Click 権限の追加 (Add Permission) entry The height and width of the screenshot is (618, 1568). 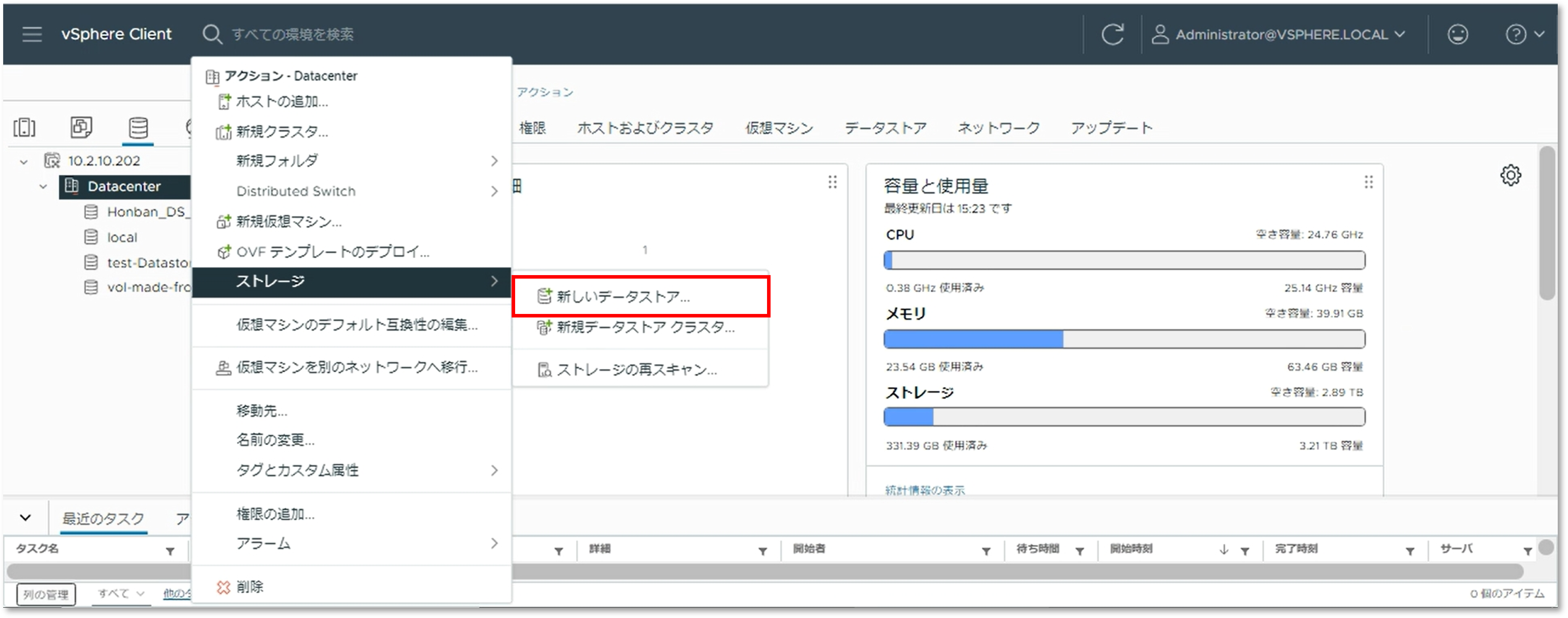pyautogui.click(x=351, y=515)
